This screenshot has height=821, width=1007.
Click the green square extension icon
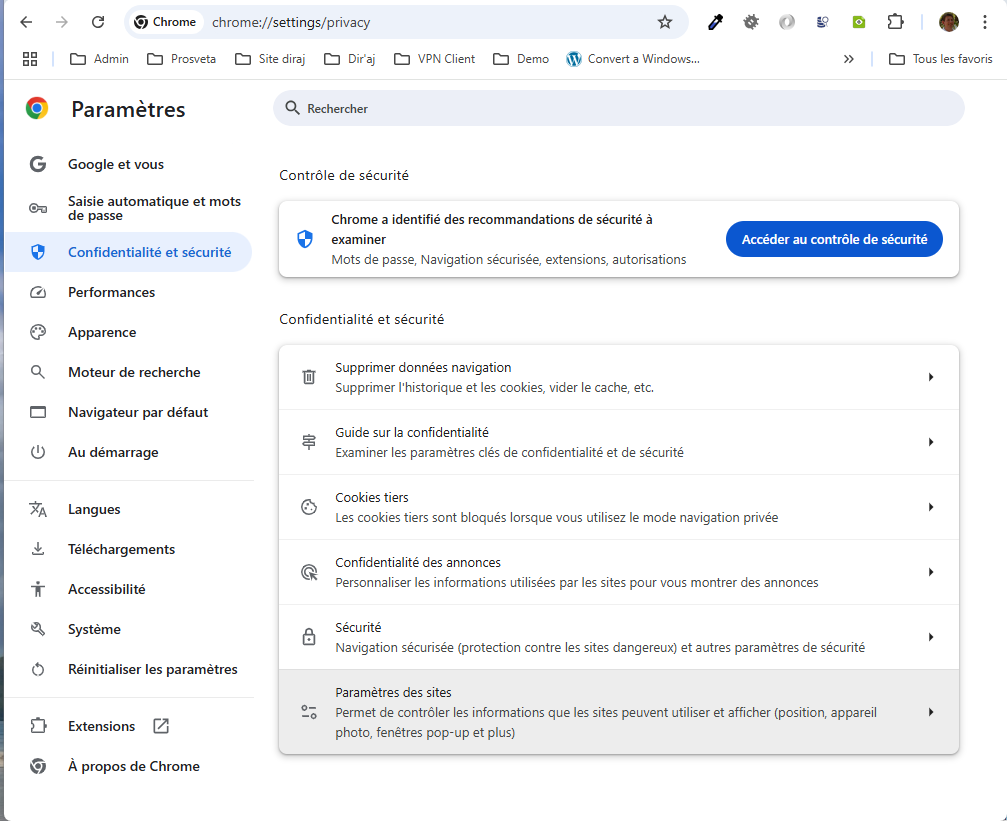859,22
